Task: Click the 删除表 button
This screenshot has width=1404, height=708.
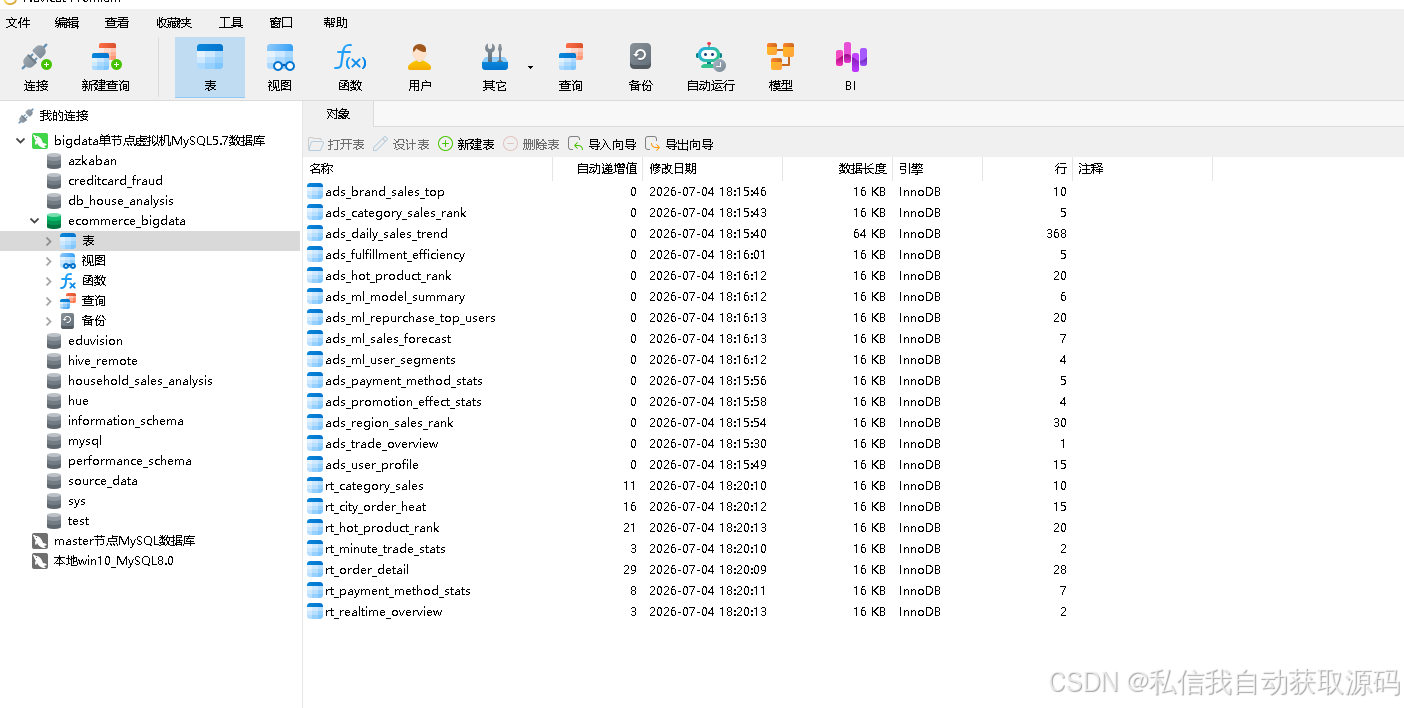Action: coord(531,144)
